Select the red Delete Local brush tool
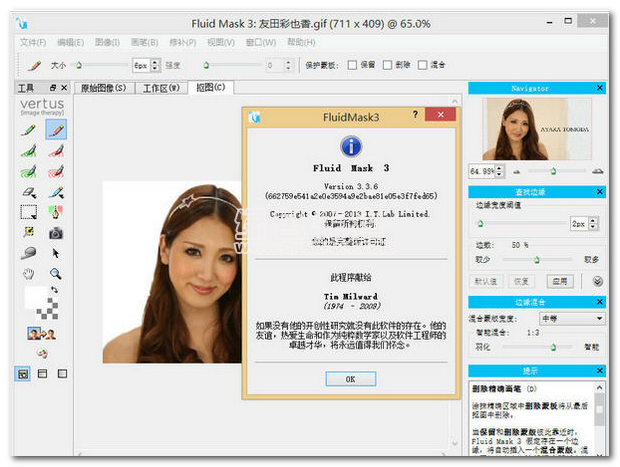This screenshot has height=467, width=620. [56, 151]
